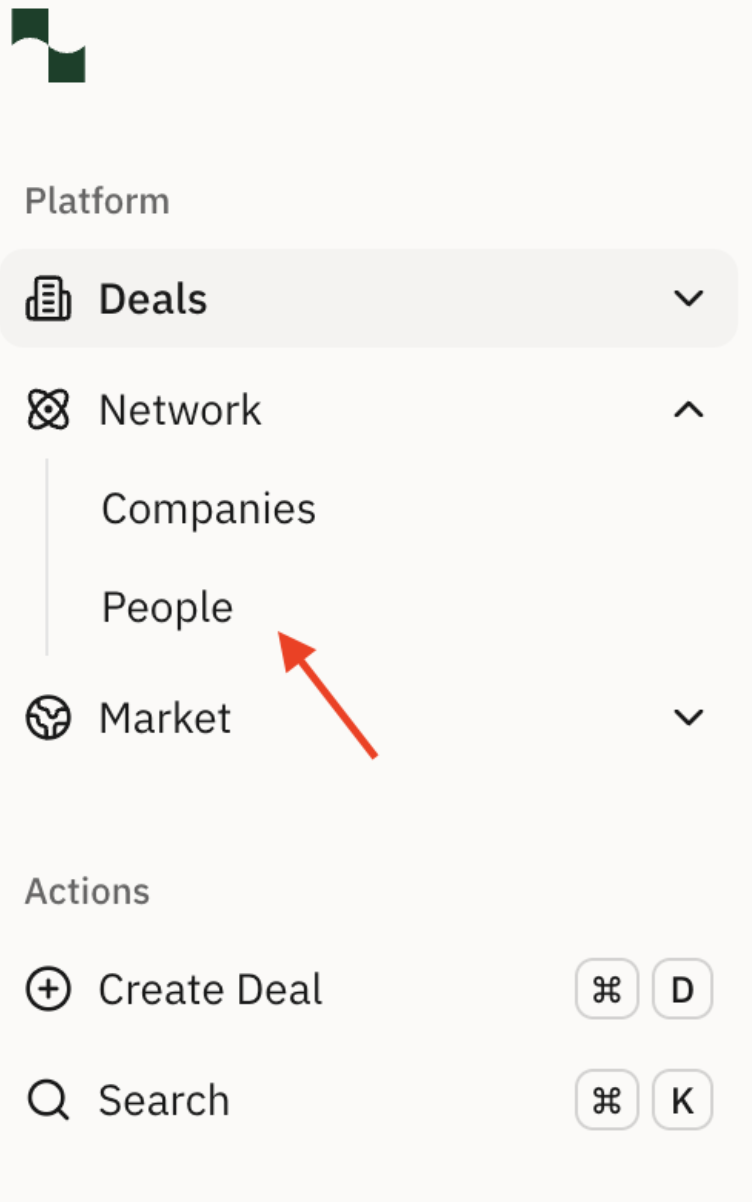Viewport: 752px width, 1202px height.
Task: Click the Search magnifier icon
Action: (x=48, y=1101)
